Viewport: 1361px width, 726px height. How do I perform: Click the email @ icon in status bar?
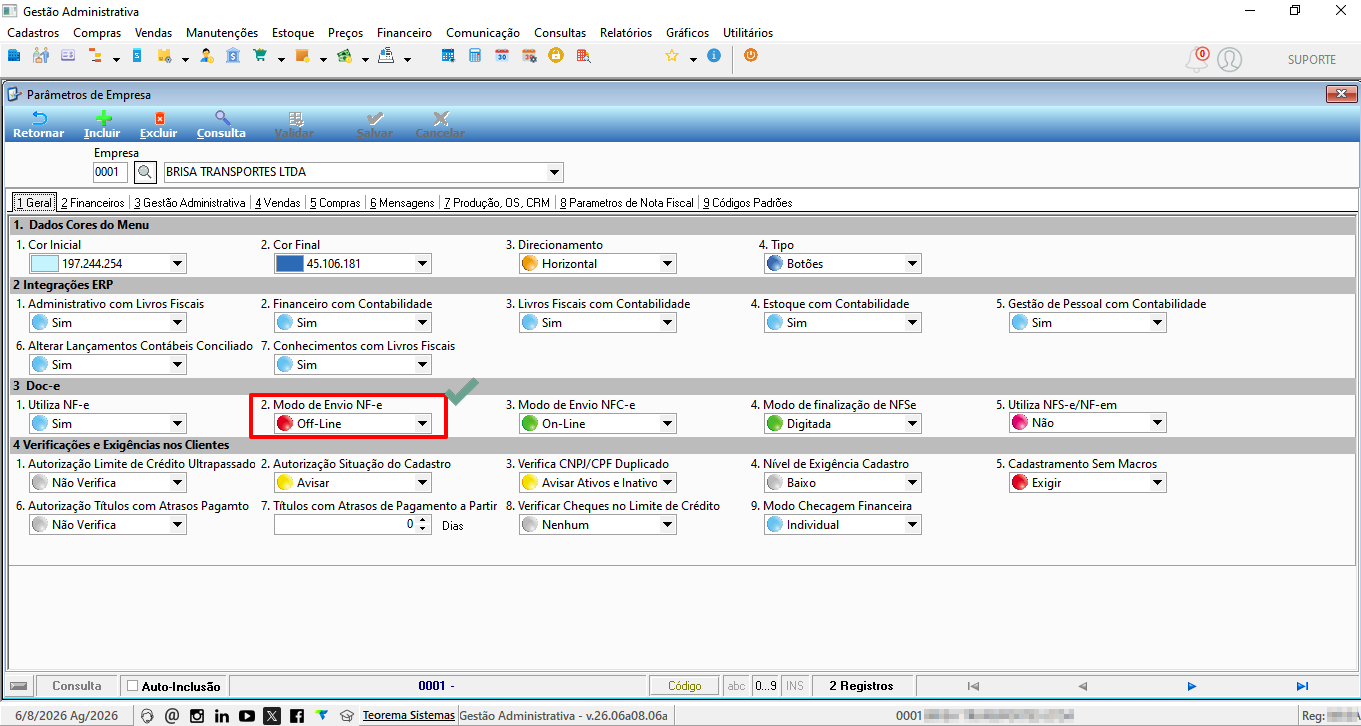pos(172,715)
